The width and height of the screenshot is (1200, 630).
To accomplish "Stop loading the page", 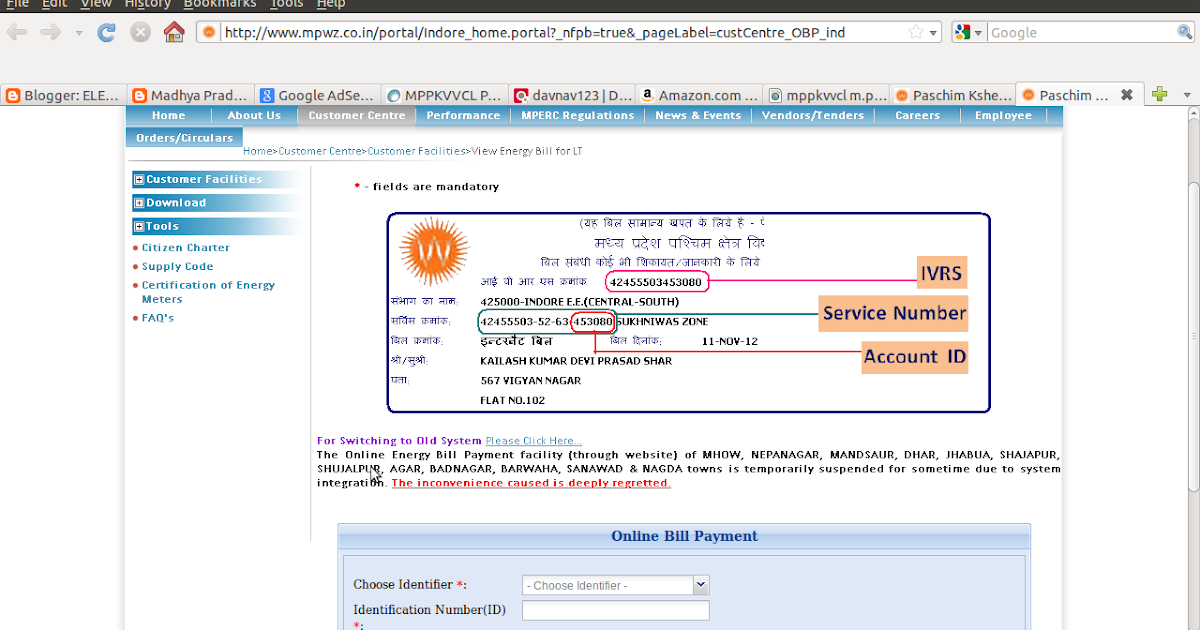I will (139, 31).
